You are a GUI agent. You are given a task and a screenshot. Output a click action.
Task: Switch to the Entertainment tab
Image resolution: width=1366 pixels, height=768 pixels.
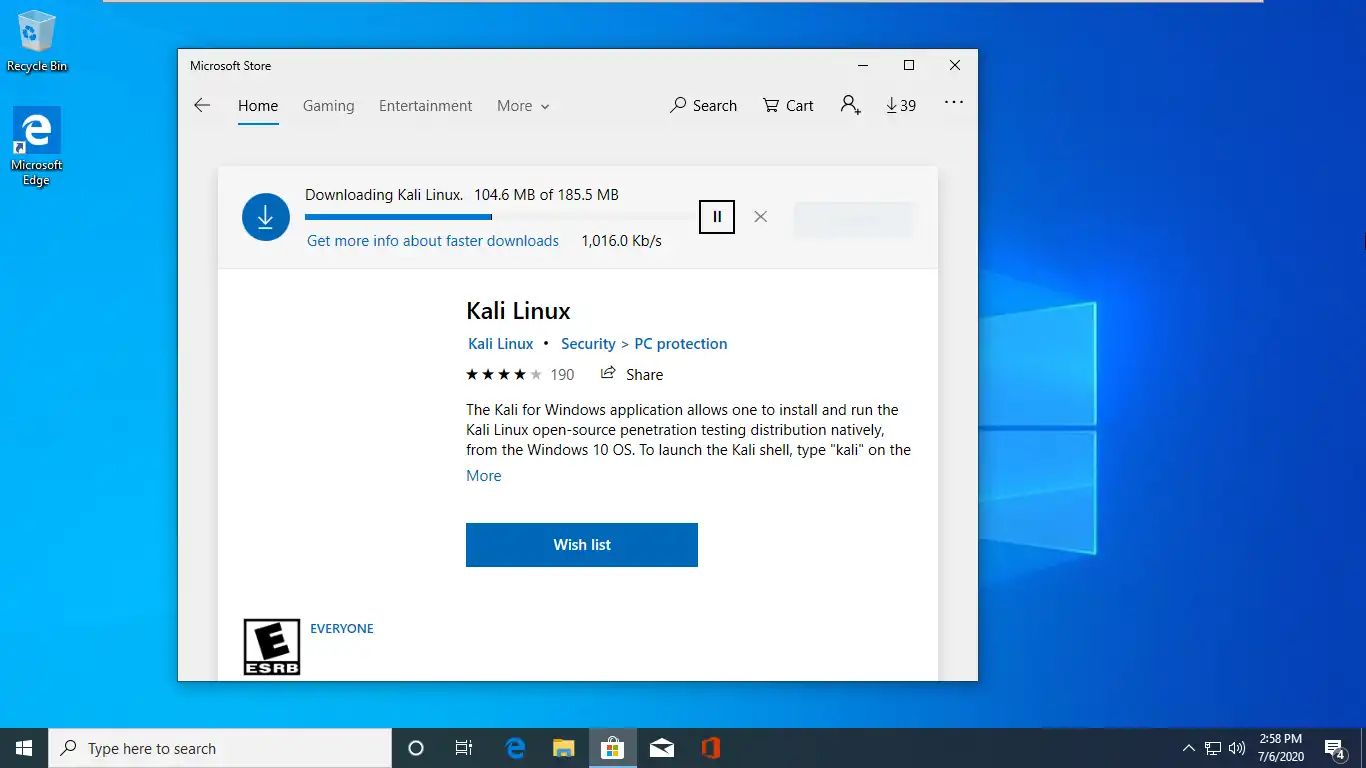tap(426, 105)
